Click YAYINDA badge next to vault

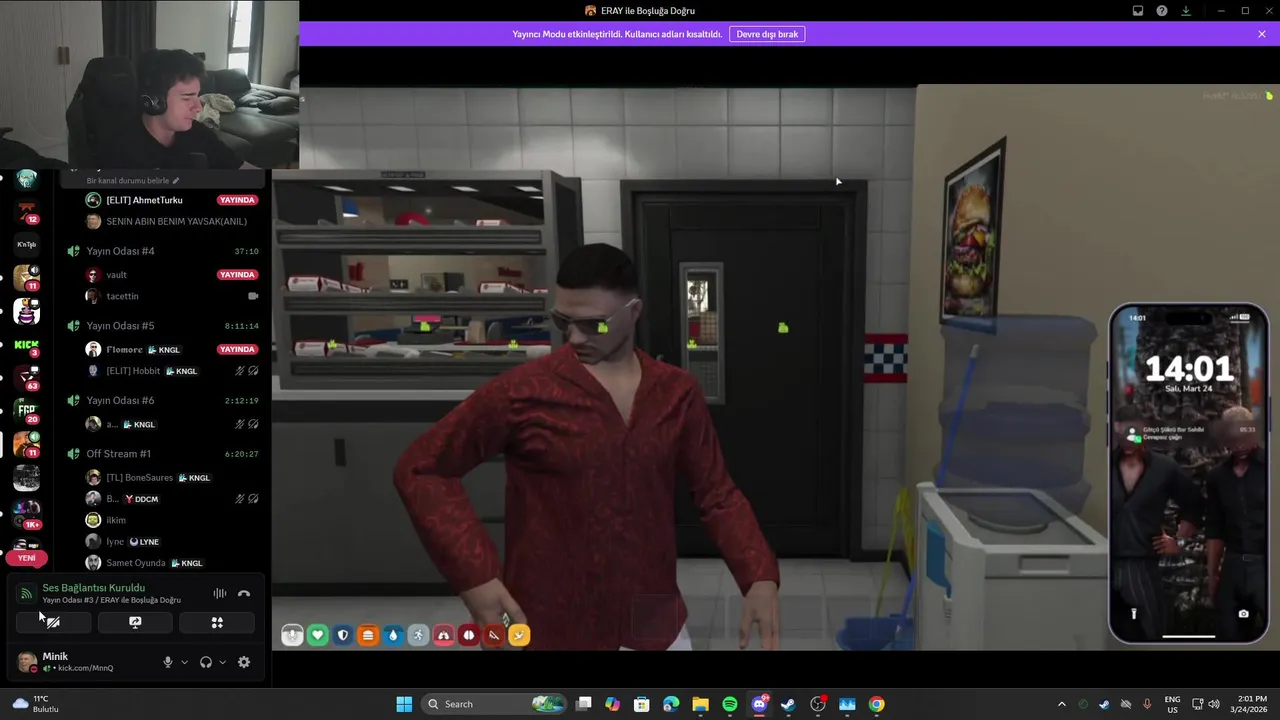[238, 275]
